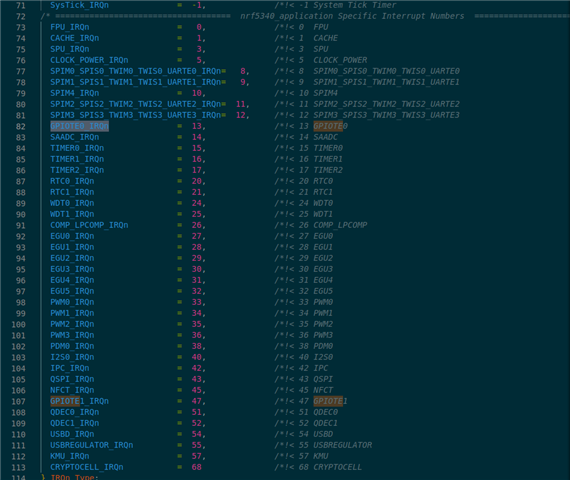Click the SPIM4_IRQn identifier
This screenshot has height=480, width=570.
coord(75,93)
